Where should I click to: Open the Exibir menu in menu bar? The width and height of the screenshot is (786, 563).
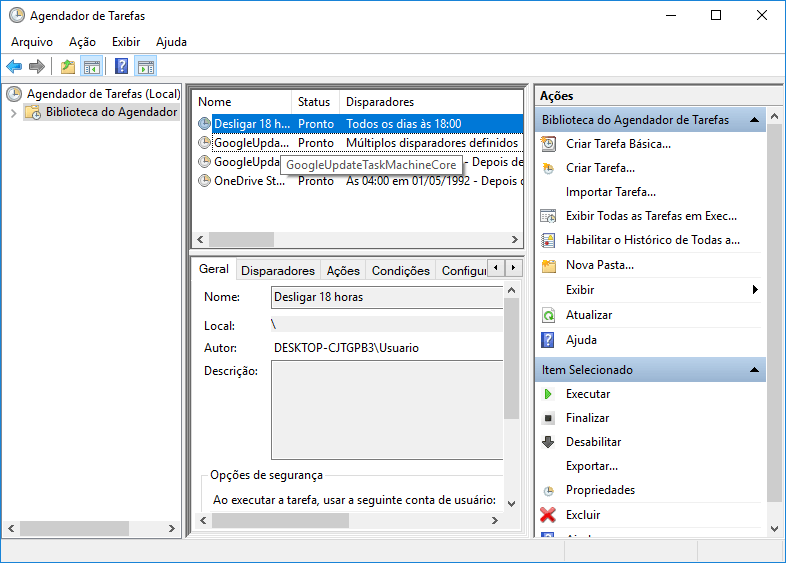[x=126, y=42]
